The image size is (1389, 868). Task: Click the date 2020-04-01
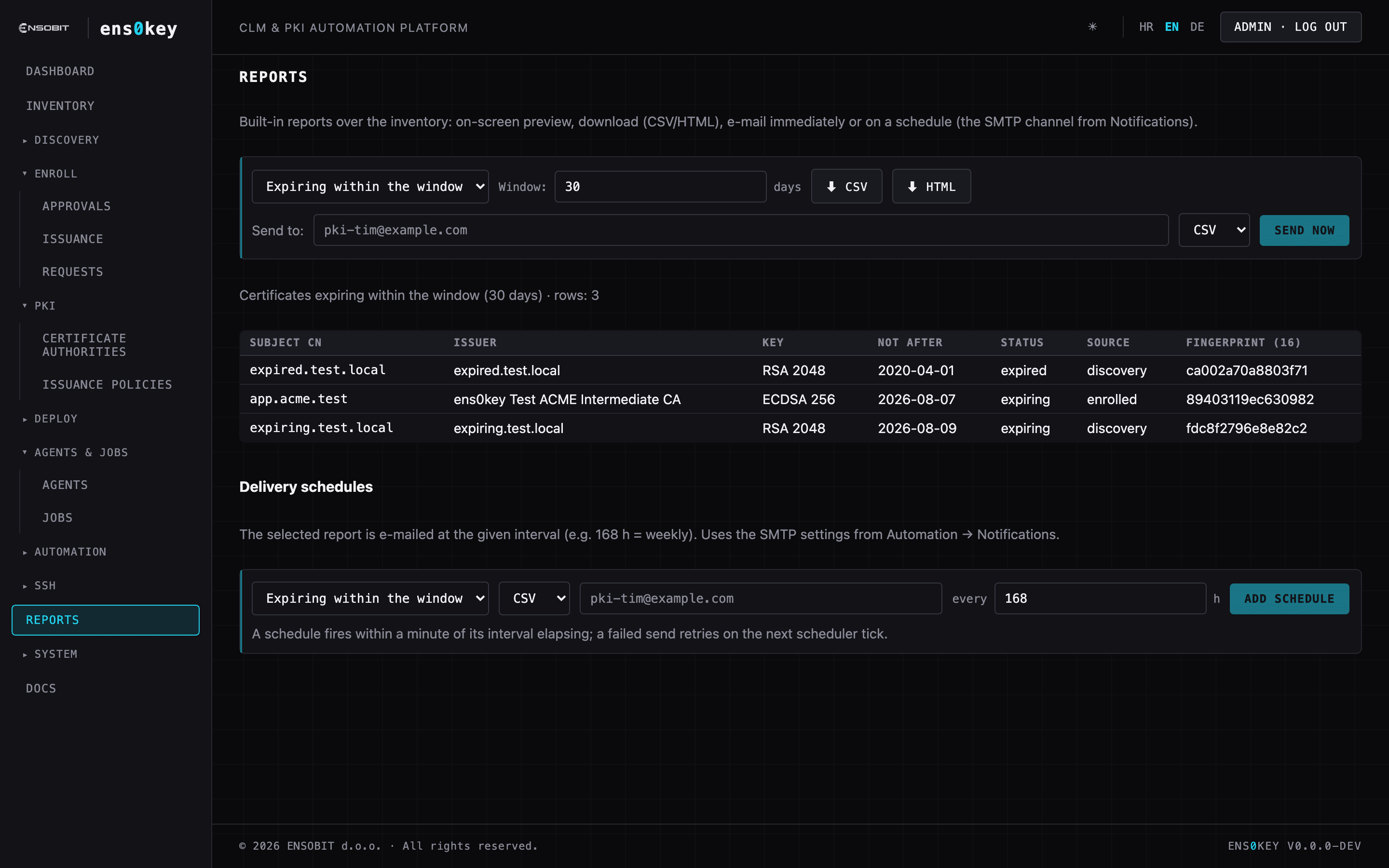point(916,371)
